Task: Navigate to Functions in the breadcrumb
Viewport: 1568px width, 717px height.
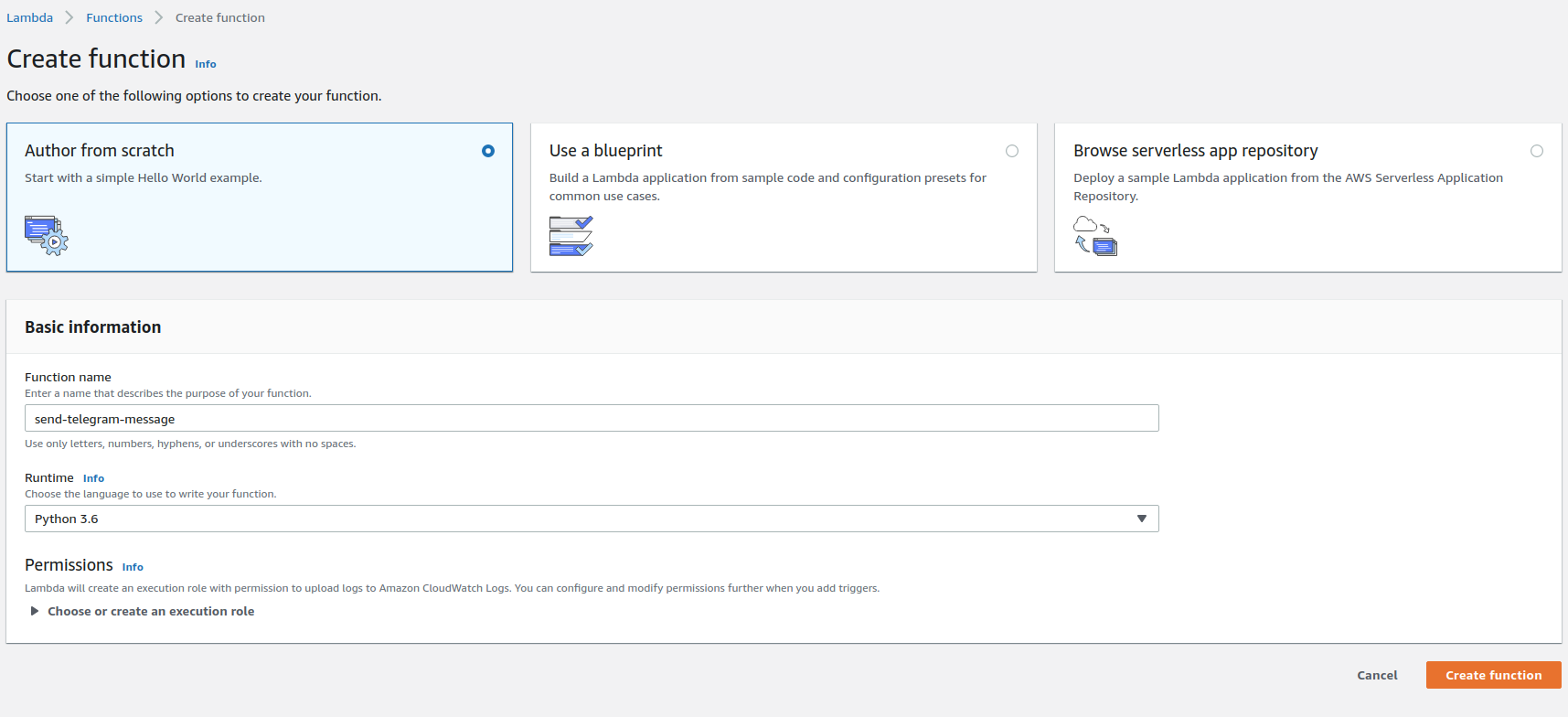Action: 114,18
